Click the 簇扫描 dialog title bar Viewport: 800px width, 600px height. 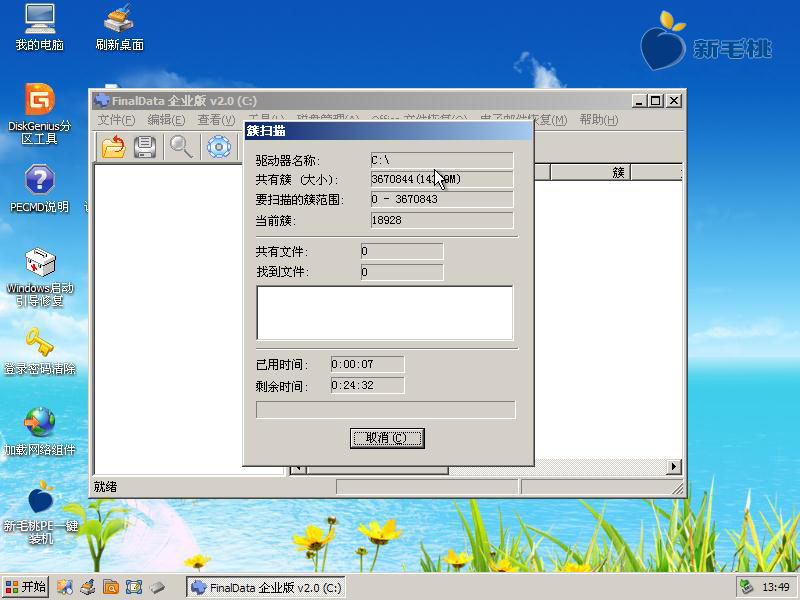(x=389, y=131)
